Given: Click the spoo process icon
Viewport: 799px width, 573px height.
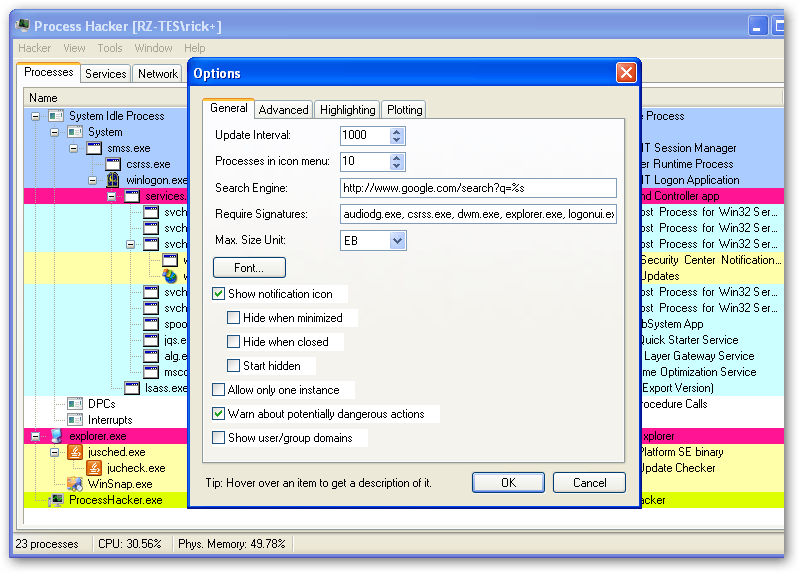Looking at the screenshot, I should point(151,324).
